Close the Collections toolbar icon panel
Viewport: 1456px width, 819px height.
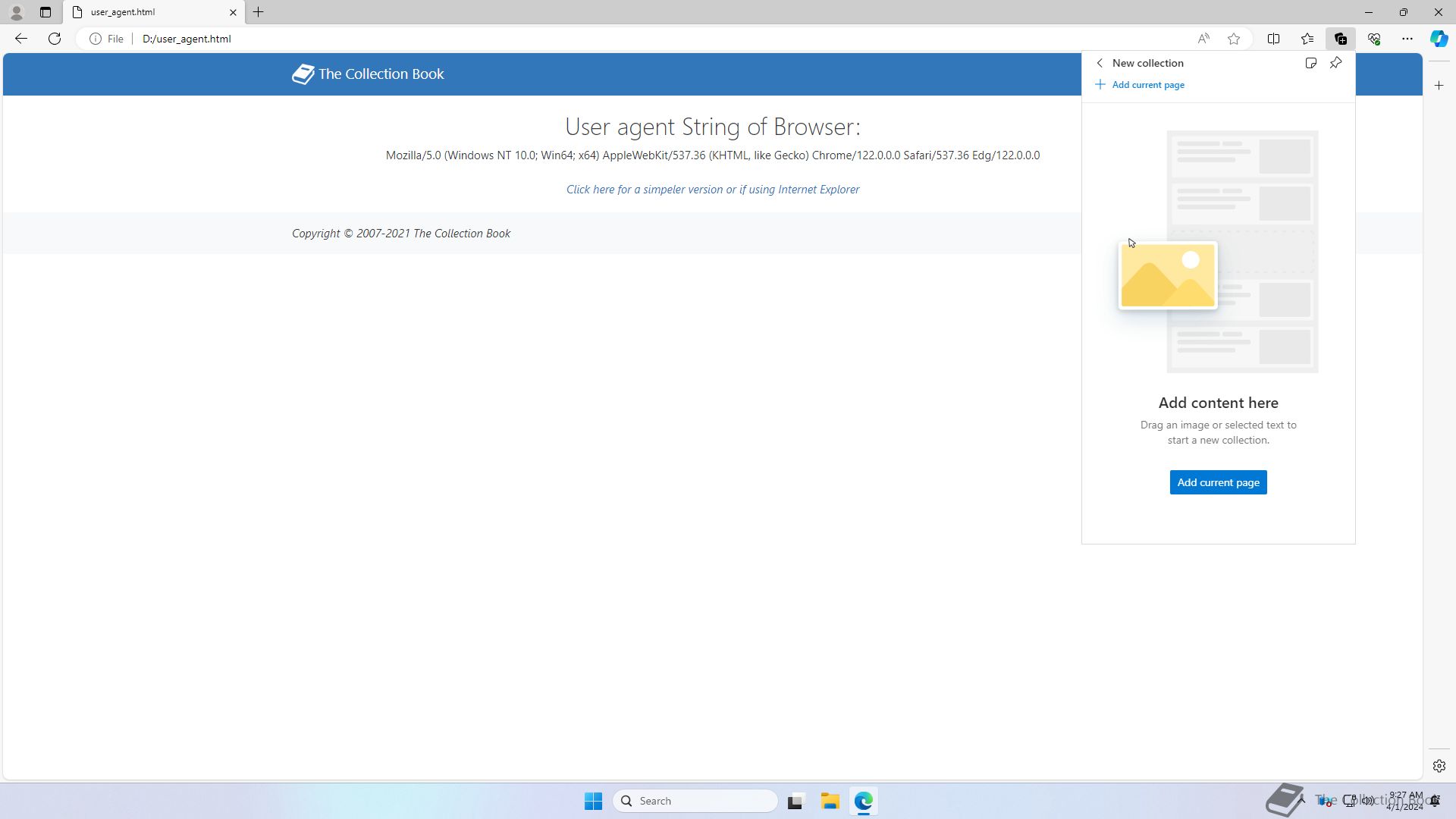point(1341,39)
